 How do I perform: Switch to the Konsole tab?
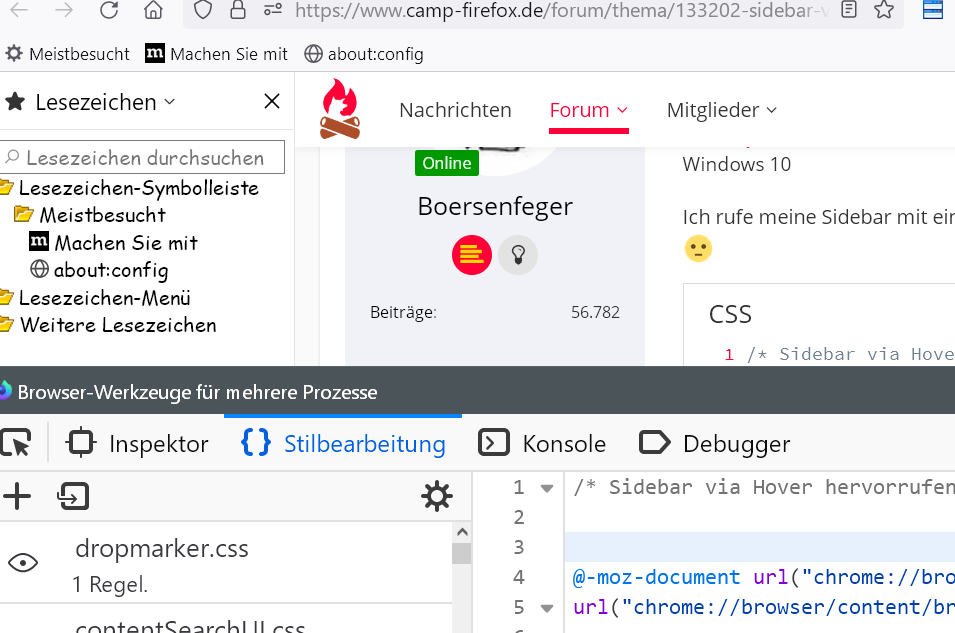[542, 444]
